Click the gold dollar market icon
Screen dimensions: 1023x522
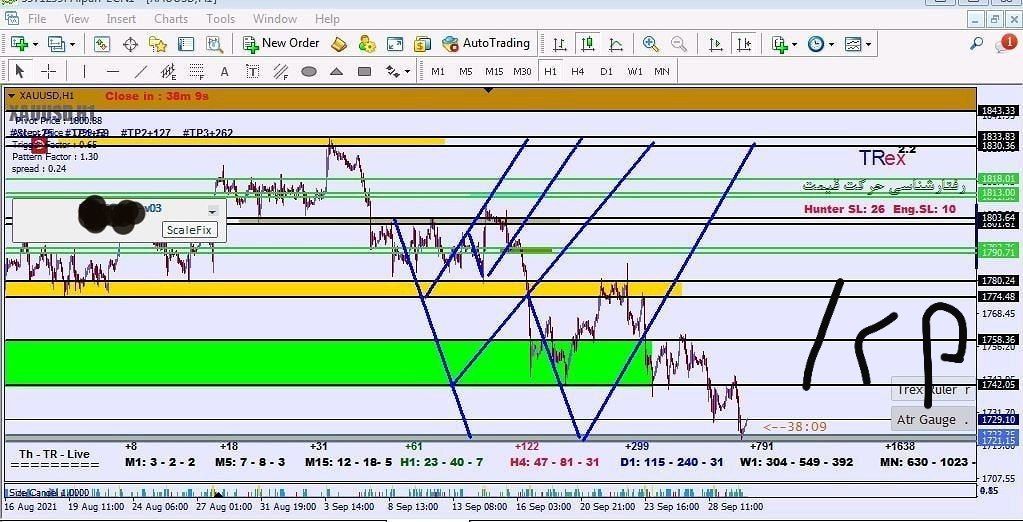click(423, 44)
